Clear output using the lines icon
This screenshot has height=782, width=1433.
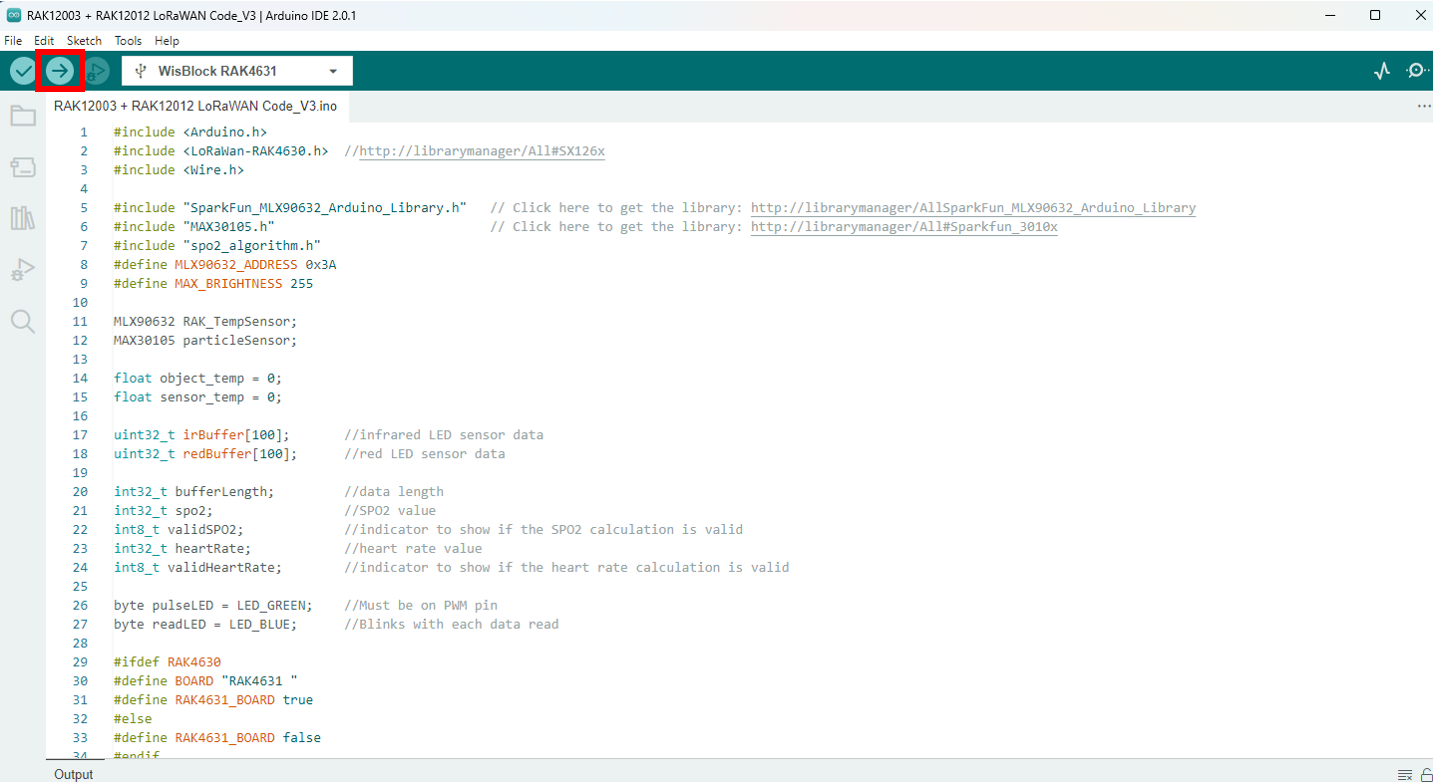pyautogui.click(x=1405, y=774)
